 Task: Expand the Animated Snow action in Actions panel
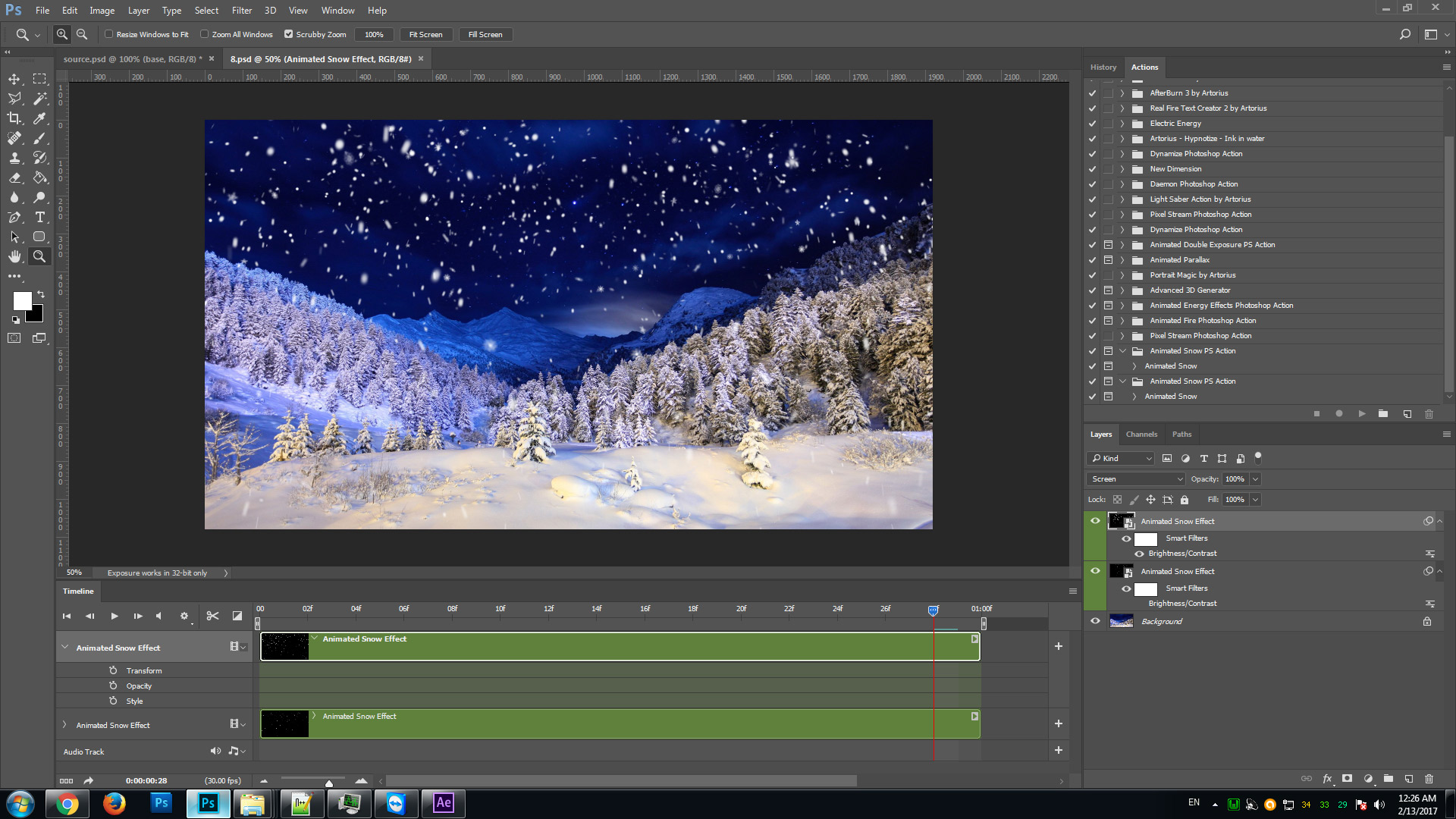[x=1134, y=366]
